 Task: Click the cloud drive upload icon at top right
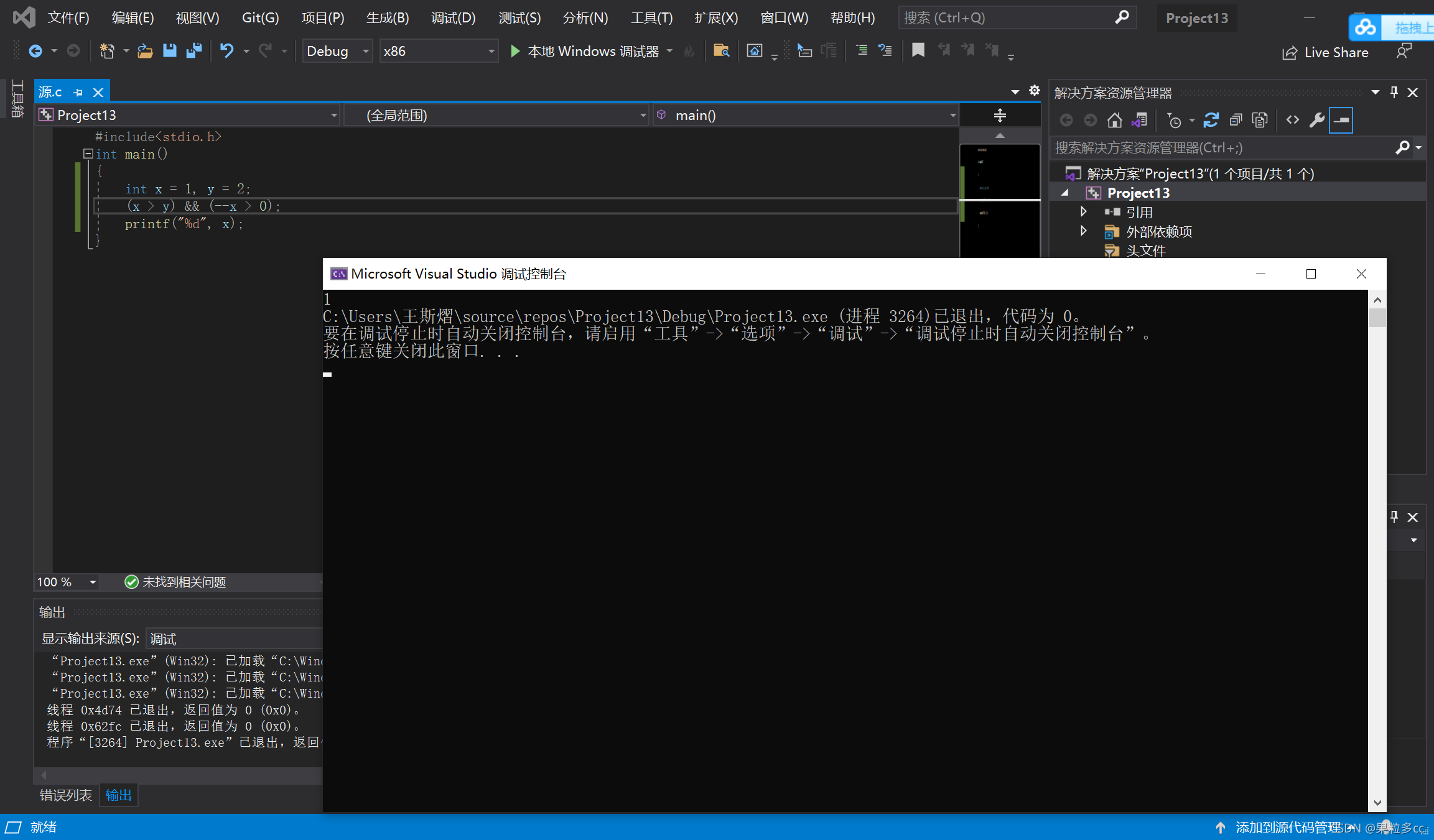tap(1366, 27)
